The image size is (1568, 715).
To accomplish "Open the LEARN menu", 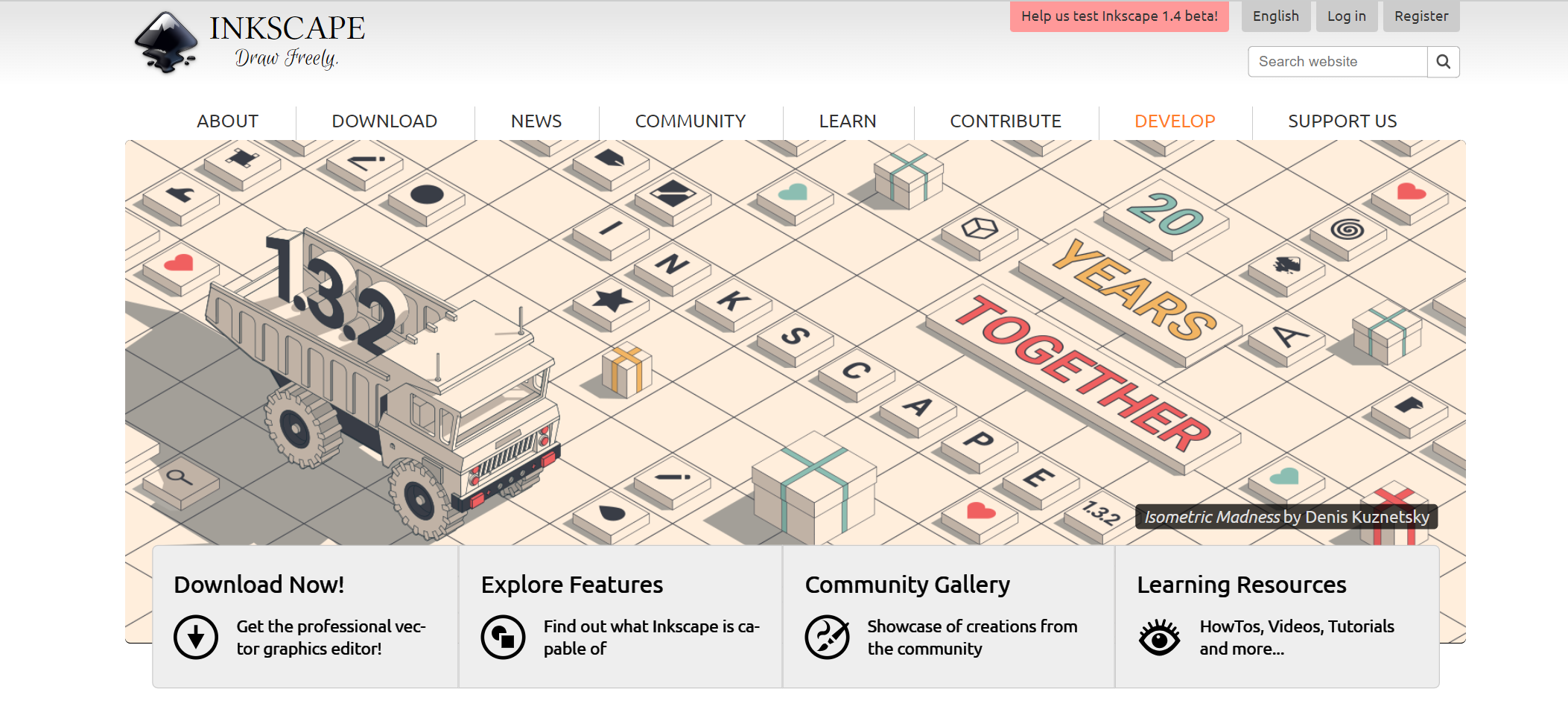I will point(848,121).
